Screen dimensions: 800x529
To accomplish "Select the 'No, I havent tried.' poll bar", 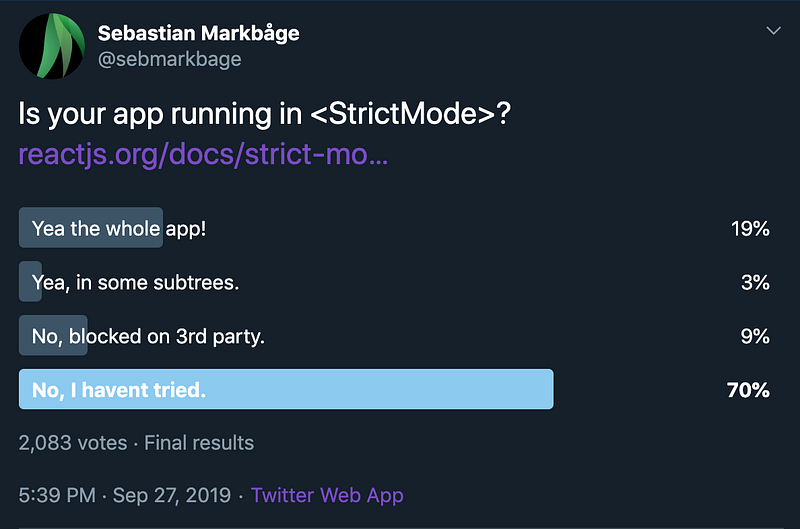I will click(x=286, y=389).
